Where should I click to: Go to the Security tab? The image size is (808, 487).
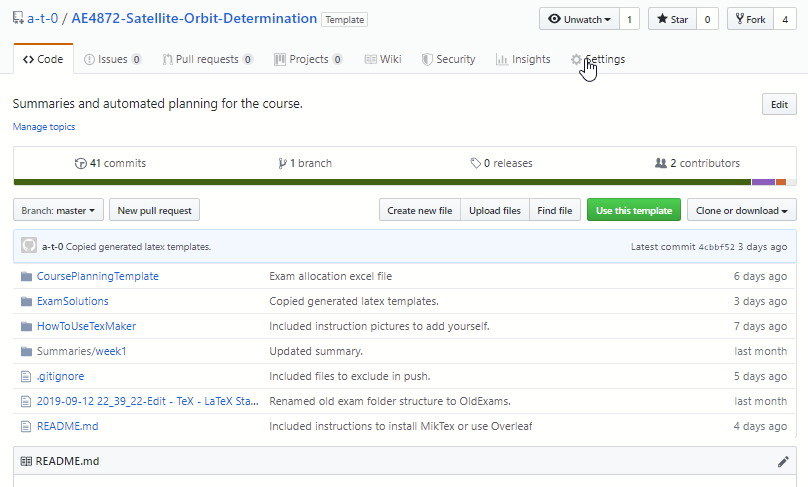(448, 60)
